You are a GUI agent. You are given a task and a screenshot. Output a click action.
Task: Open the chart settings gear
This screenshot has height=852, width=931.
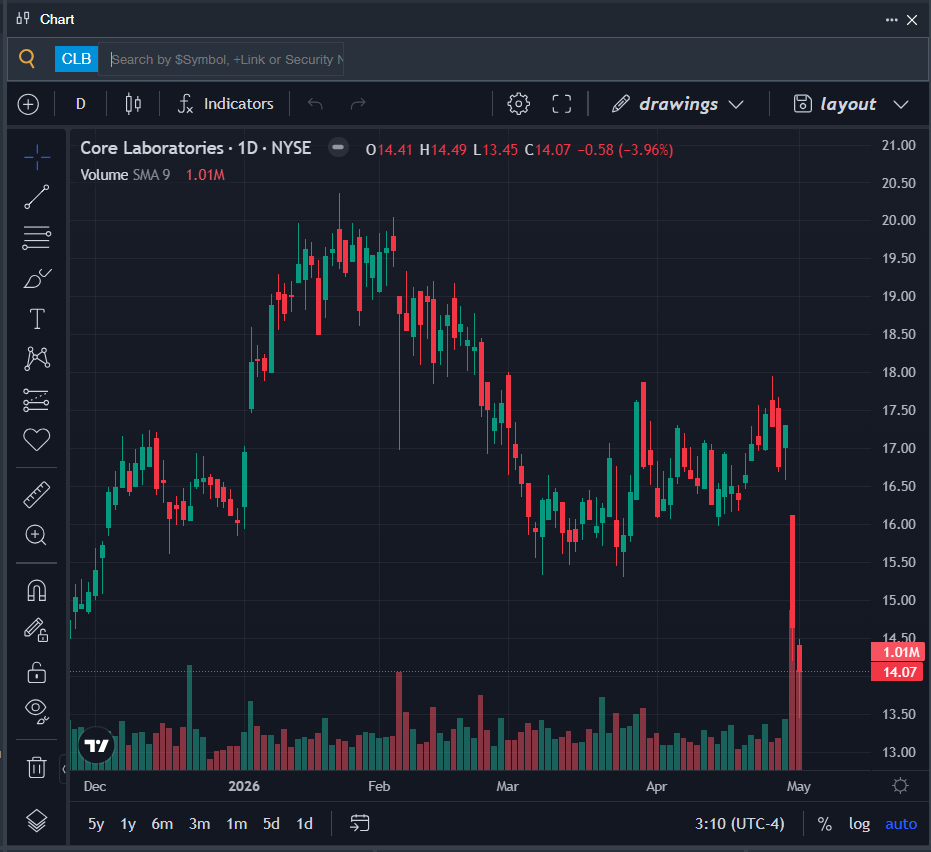tap(518, 104)
